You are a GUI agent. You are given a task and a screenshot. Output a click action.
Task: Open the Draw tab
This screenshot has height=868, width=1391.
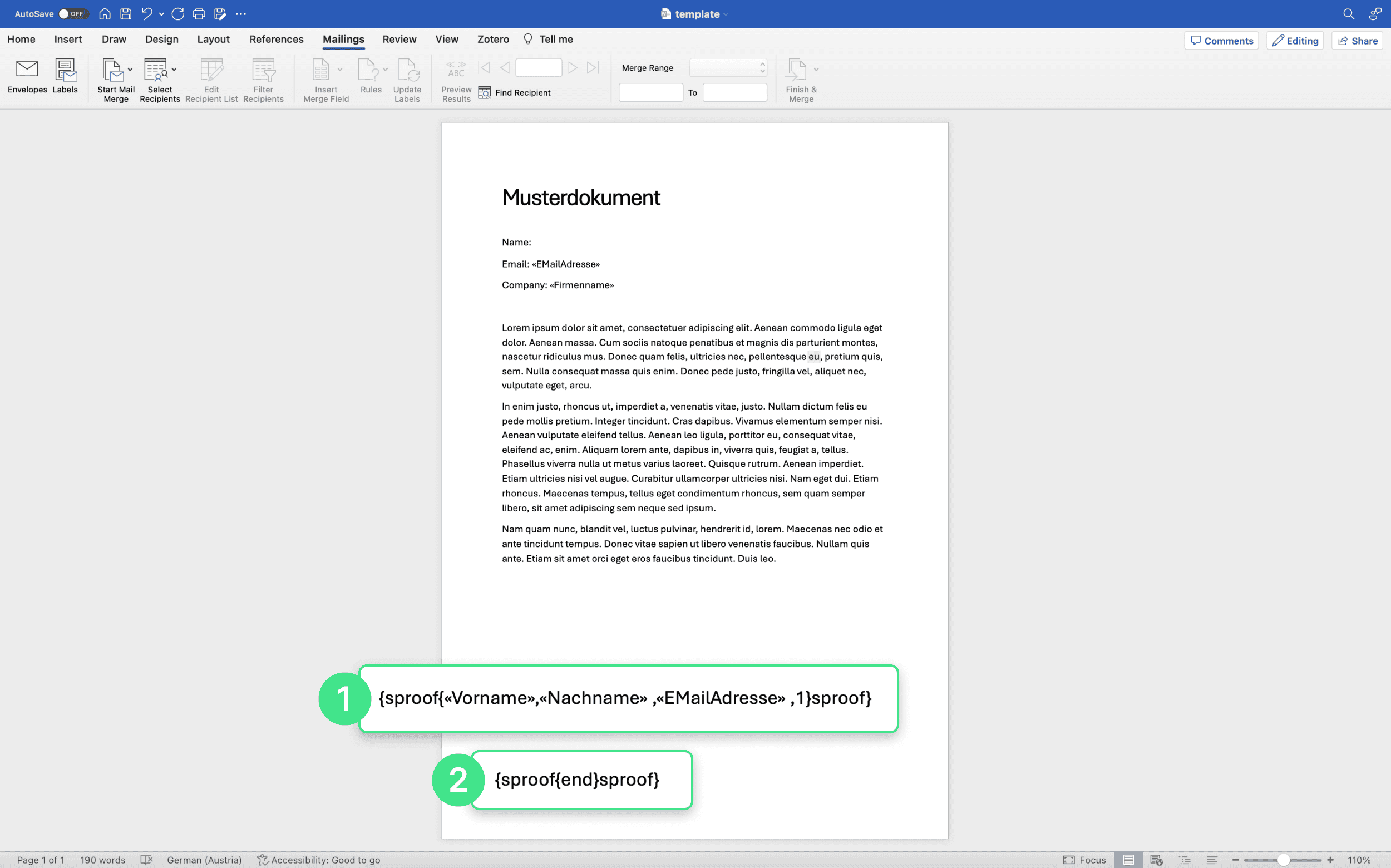coord(114,39)
